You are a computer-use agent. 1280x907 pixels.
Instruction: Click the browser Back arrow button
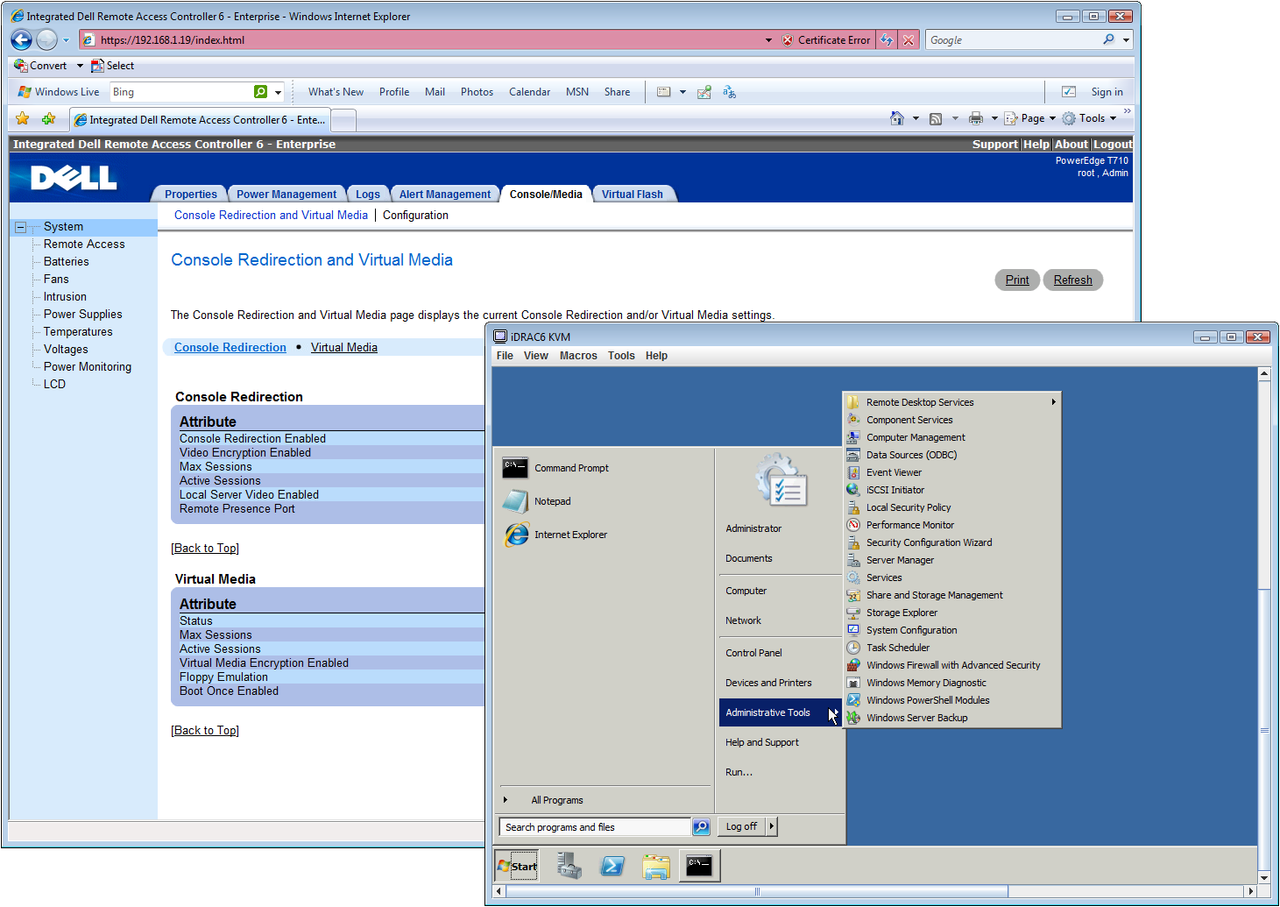21,40
